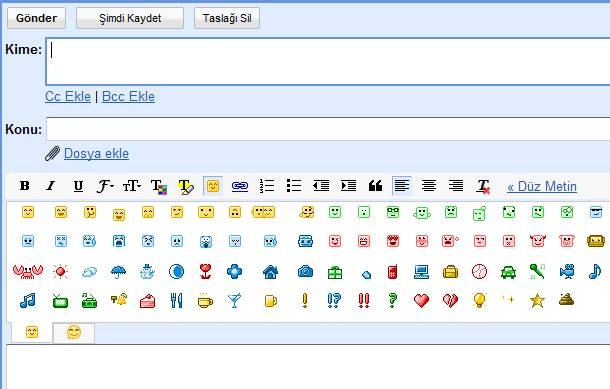Insert the snowman emoticon
Image resolution: width=610 pixels, height=389 pixels.
point(147,272)
